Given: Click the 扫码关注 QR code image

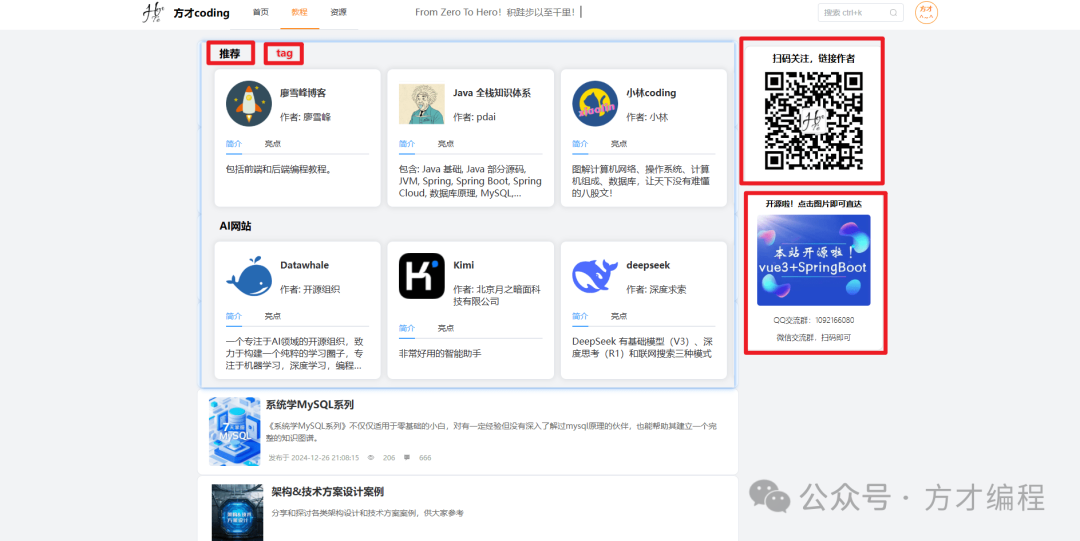Looking at the screenshot, I should (813, 120).
